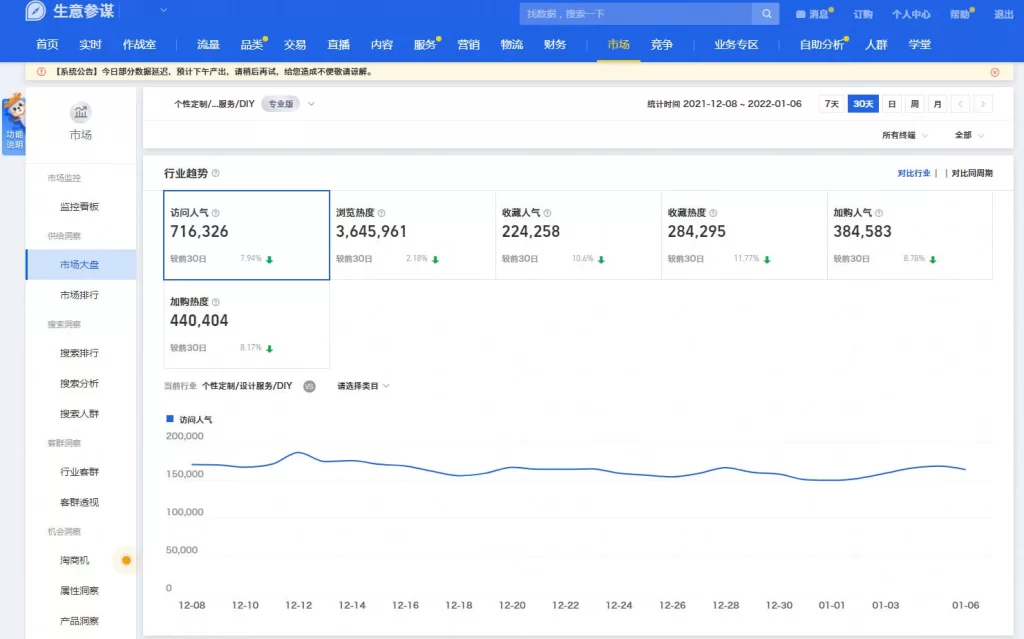The height and width of the screenshot is (639, 1024).
Task: Open the 流量 nav tab
Action: pos(208,44)
